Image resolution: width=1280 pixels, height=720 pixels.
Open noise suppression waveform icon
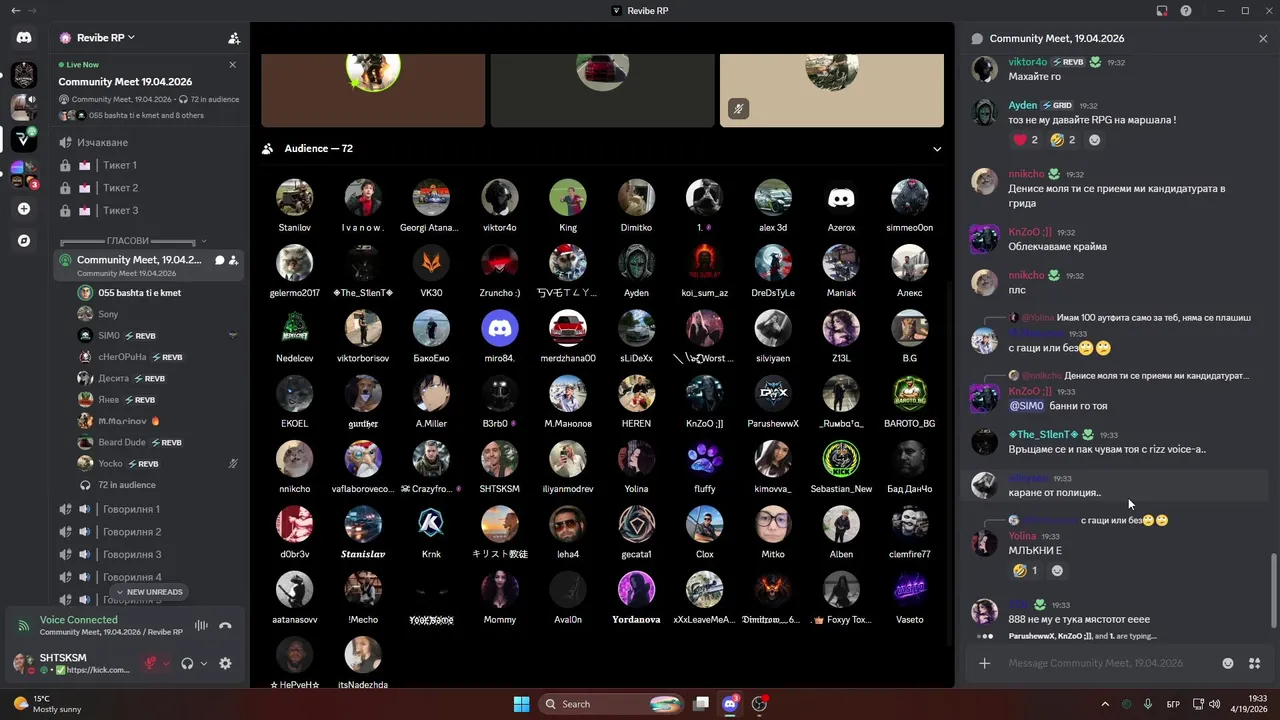(201, 626)
